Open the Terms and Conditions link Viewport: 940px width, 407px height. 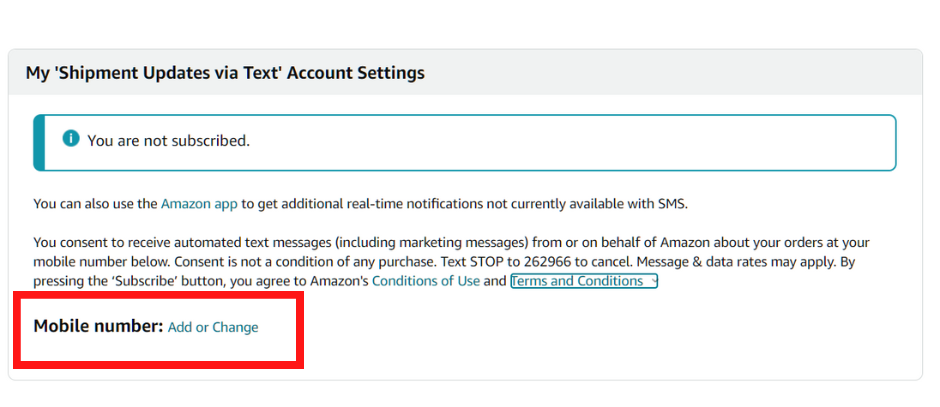pos(576,281)
